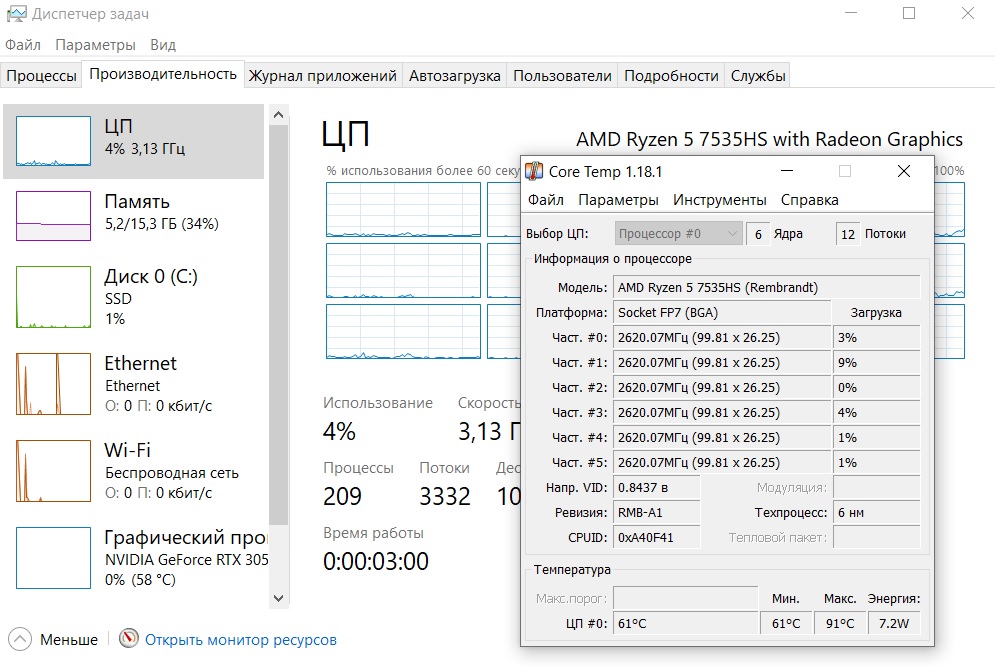Screen dimensions: 995x667
Task: Click the AMD Ryzen 5 7535HS with Radeon Graphics heading
Action: tap(769, 139)
